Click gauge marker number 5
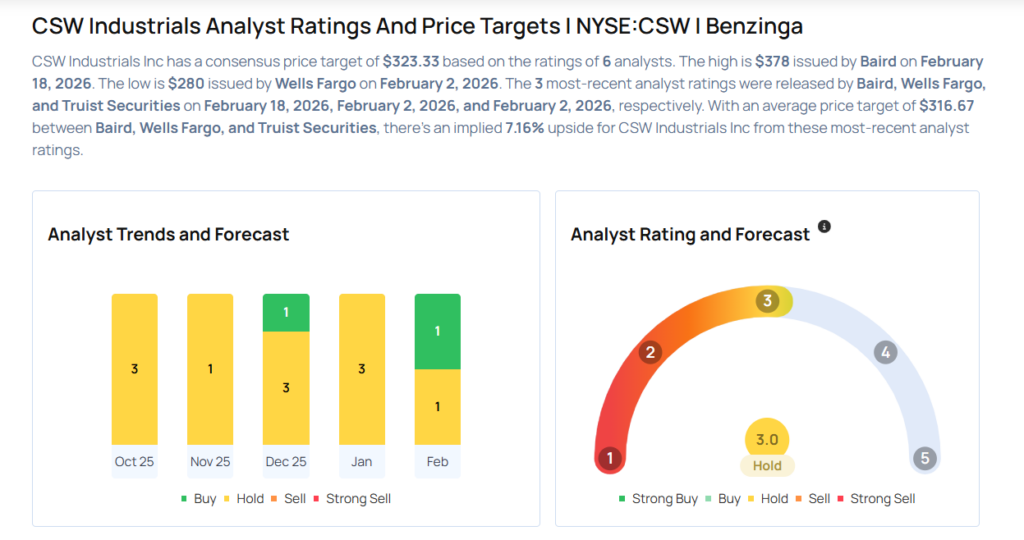This screenshot has height=540, width=1024. tap(925, 459)
